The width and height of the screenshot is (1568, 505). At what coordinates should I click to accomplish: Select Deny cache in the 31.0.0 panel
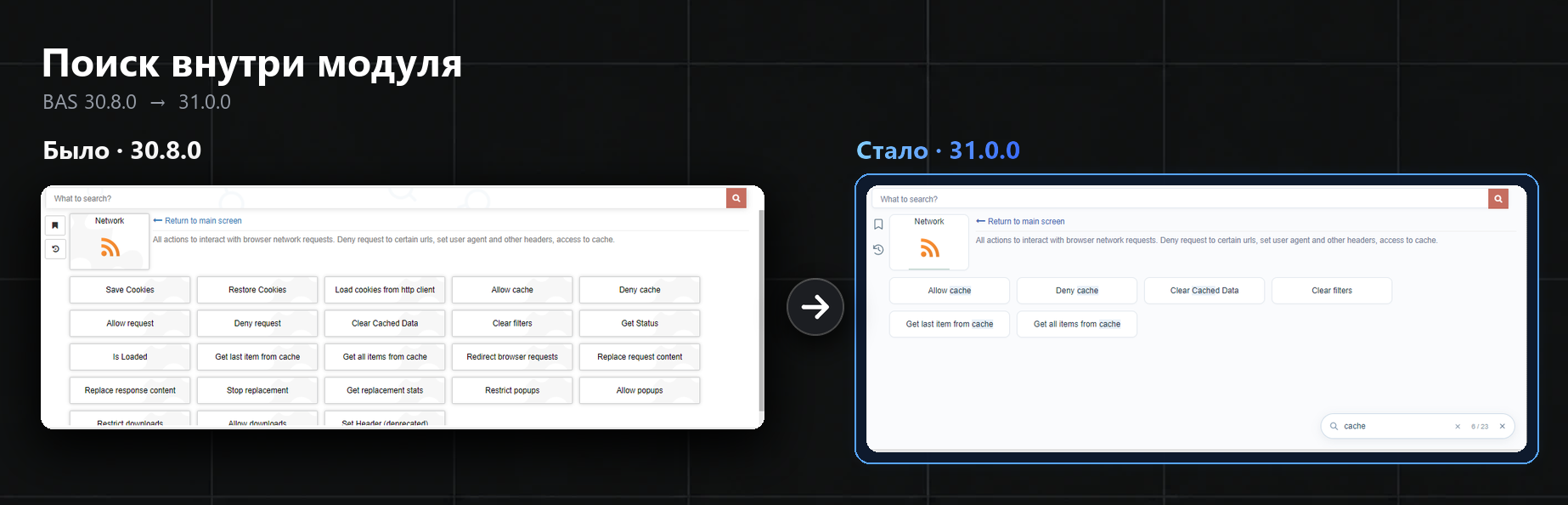click(x=1077, y=291)
